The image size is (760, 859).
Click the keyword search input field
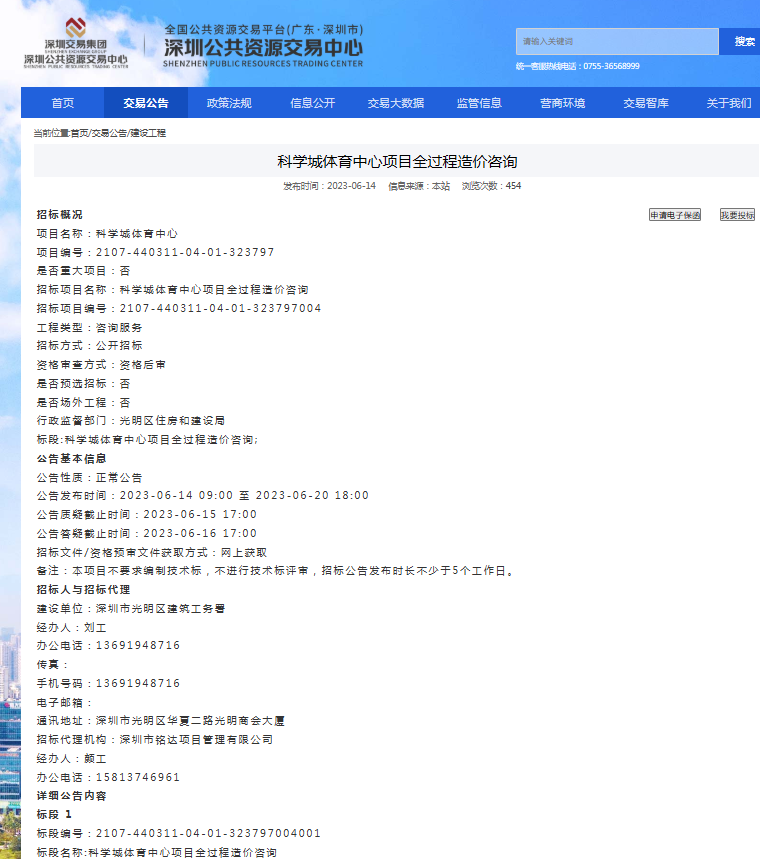616,42
